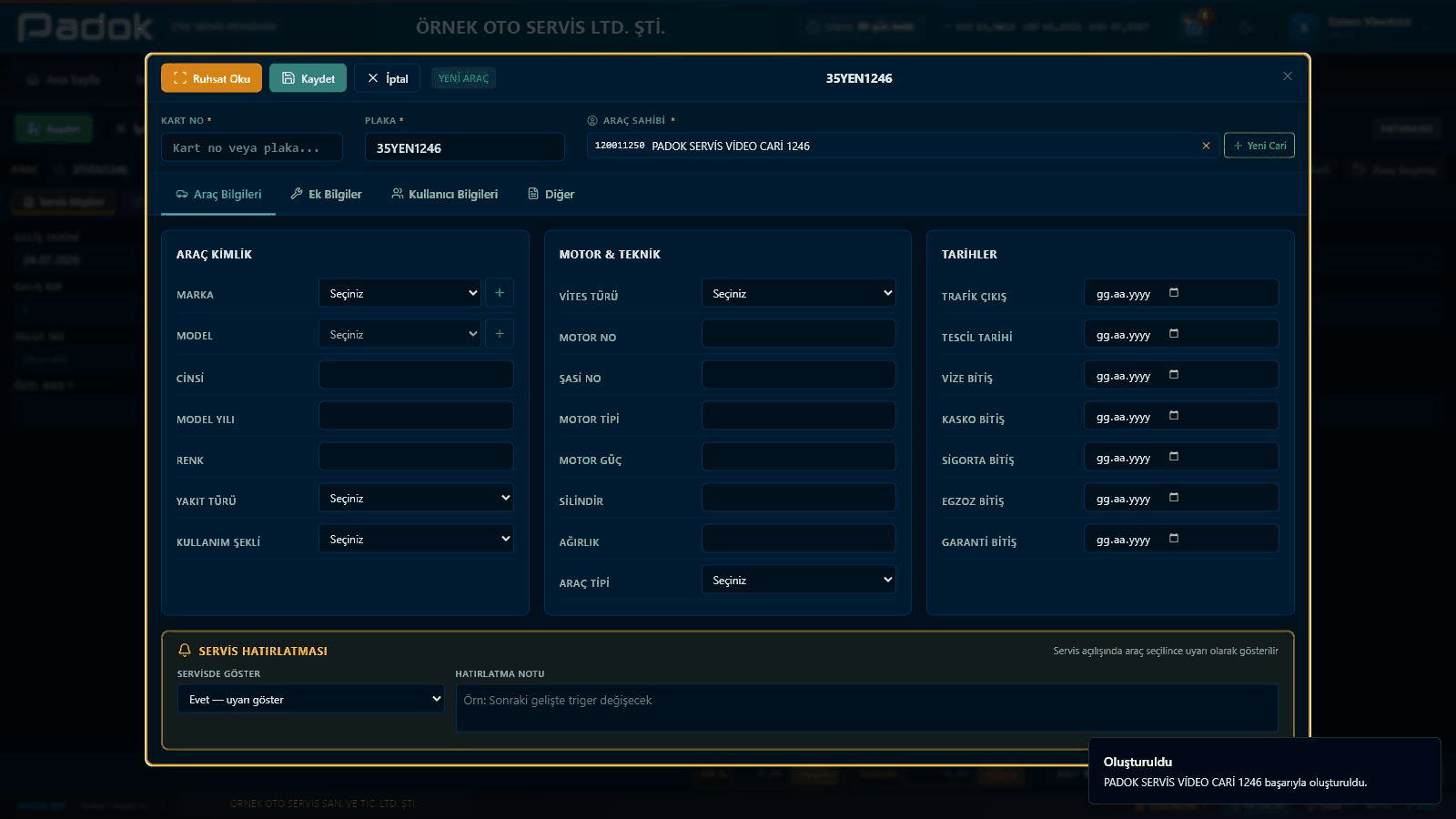
Task: Click the Ağırlık input field
Action: [799, 539]
